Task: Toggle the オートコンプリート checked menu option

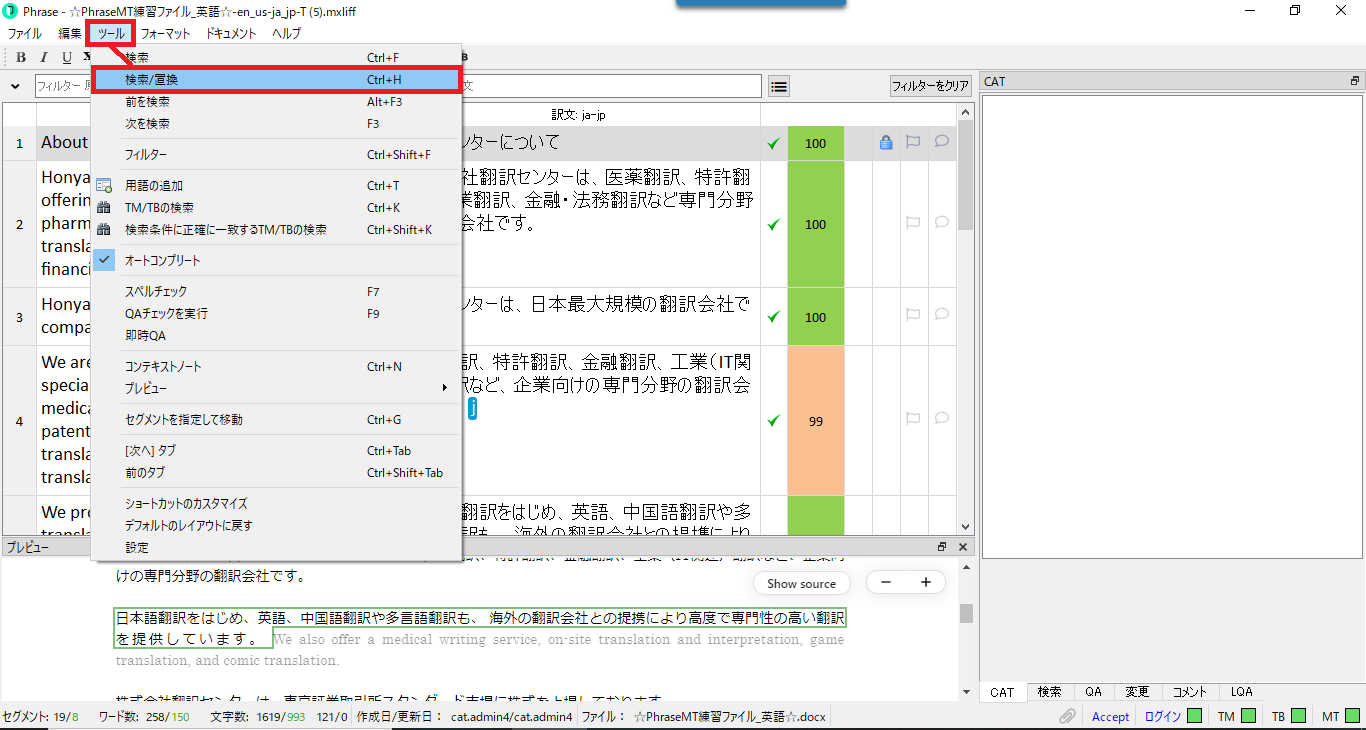Action: pyautogui.click(x=162, y=260)
